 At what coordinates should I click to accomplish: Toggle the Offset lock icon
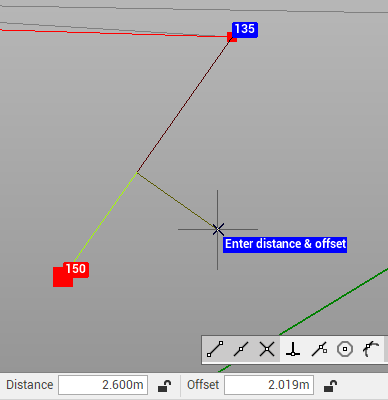330,386
